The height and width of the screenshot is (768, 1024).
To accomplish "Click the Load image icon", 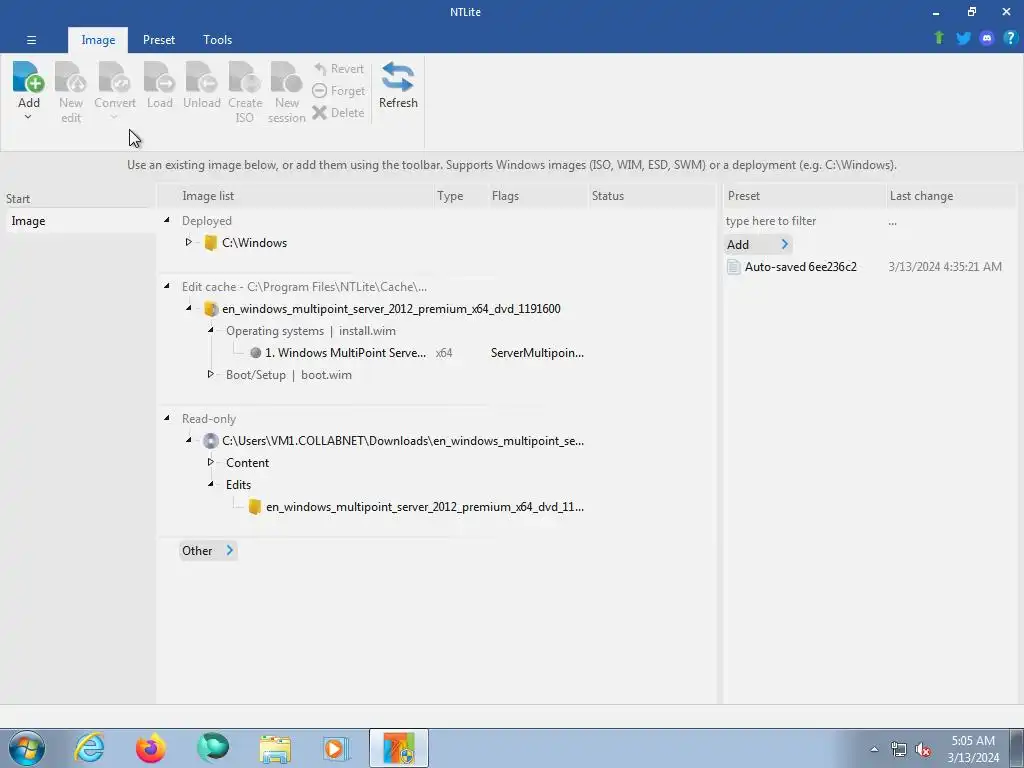I will 159,77.
